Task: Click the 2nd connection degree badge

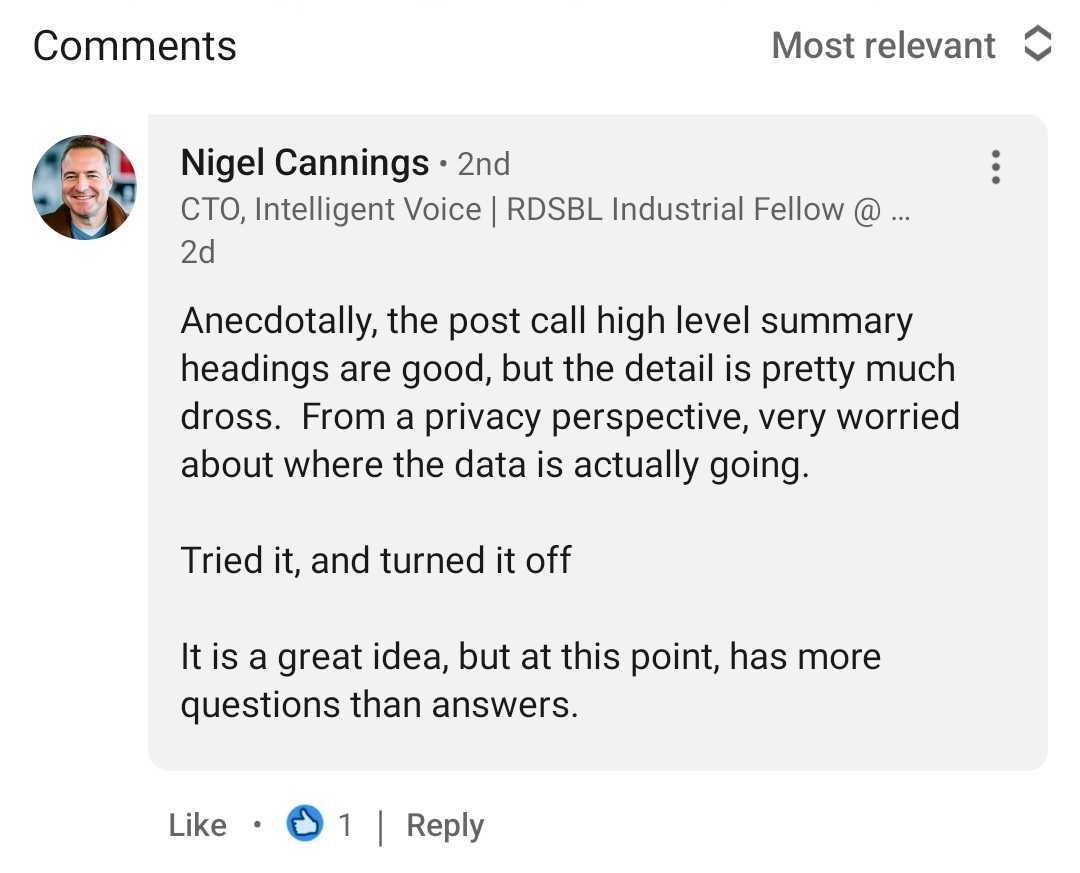Action: coord(484,163)
